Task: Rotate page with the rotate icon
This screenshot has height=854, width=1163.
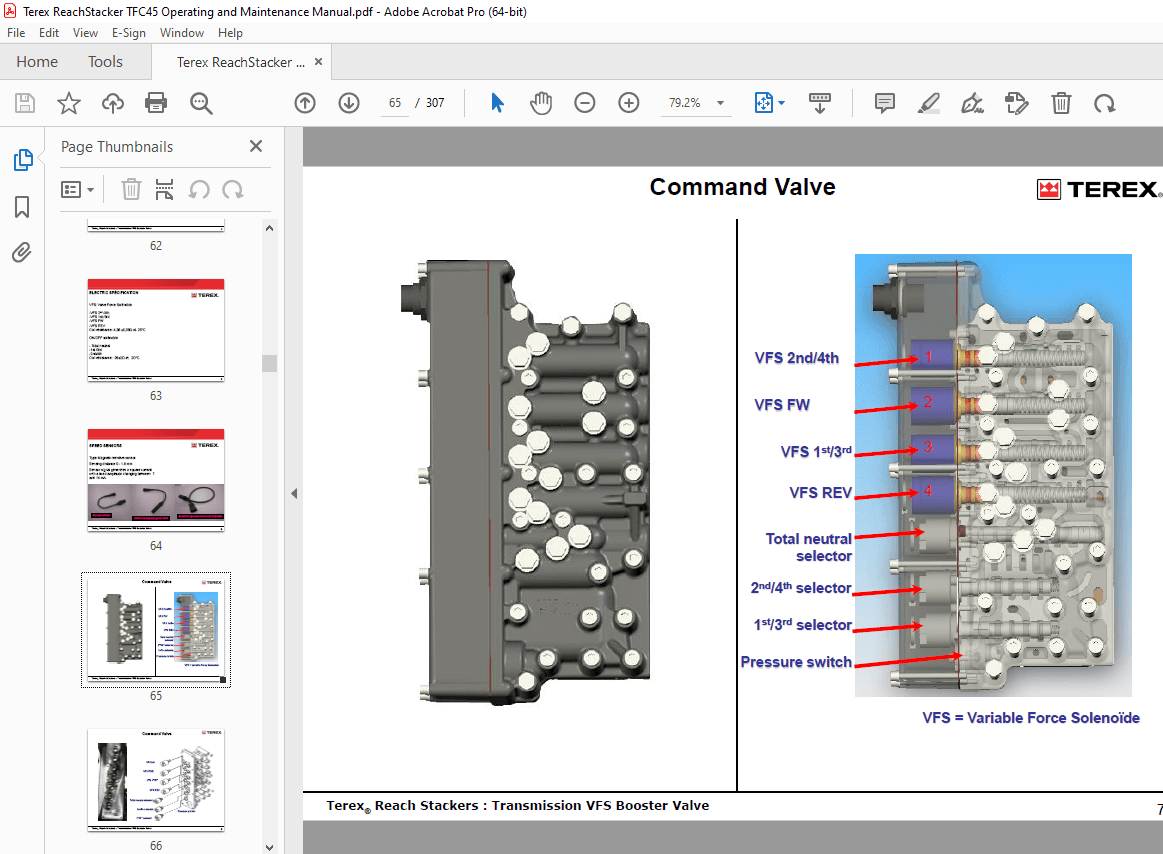Action: click(x=1104, y=103)
